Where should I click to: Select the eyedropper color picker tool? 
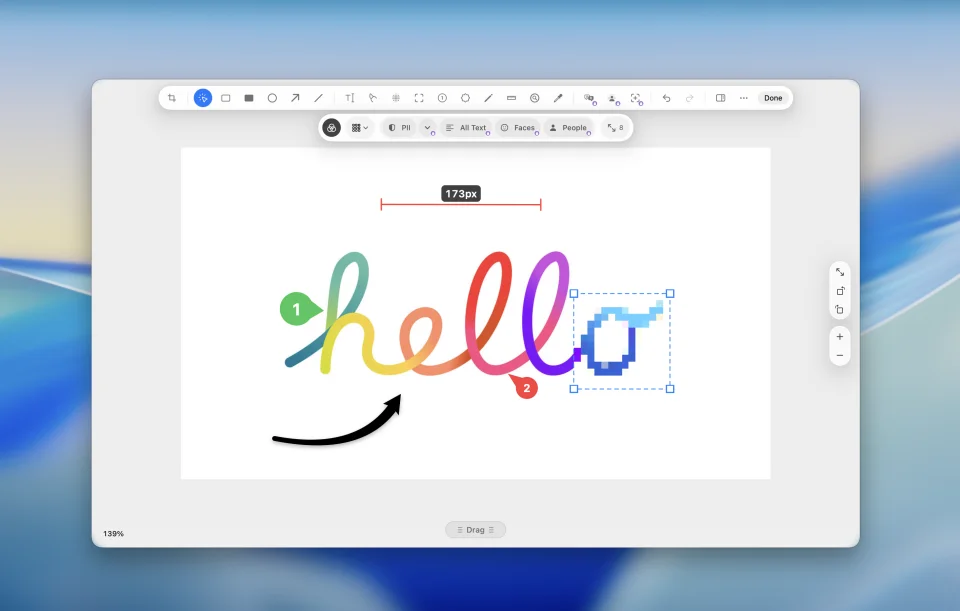558,98
